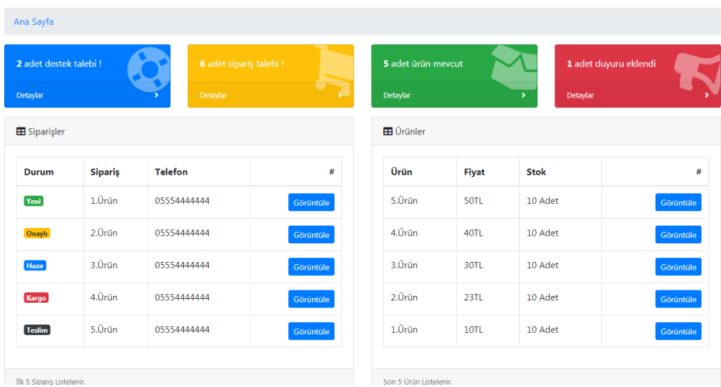Click the open box icon on products card
This screenshot has width=721, height=387.
pos(514,67)
